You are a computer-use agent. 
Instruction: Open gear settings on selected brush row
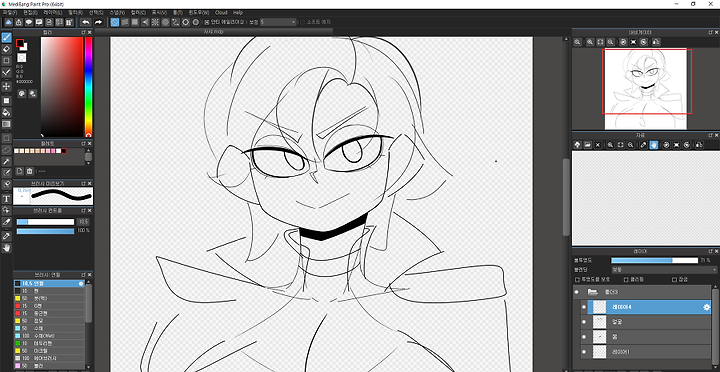(x=81, y=283)
